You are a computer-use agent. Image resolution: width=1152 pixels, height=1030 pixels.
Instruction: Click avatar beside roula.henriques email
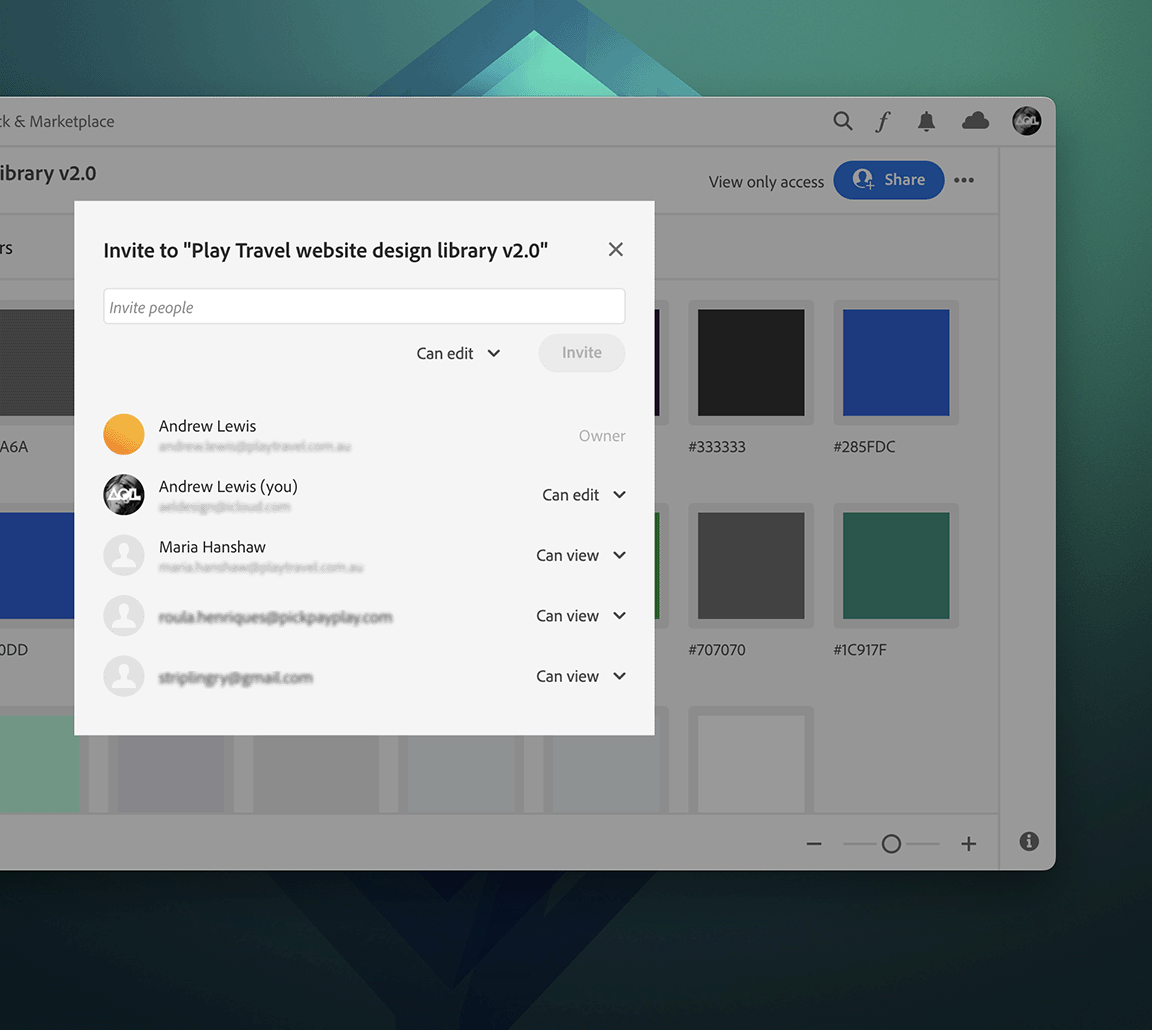[123, 616]
